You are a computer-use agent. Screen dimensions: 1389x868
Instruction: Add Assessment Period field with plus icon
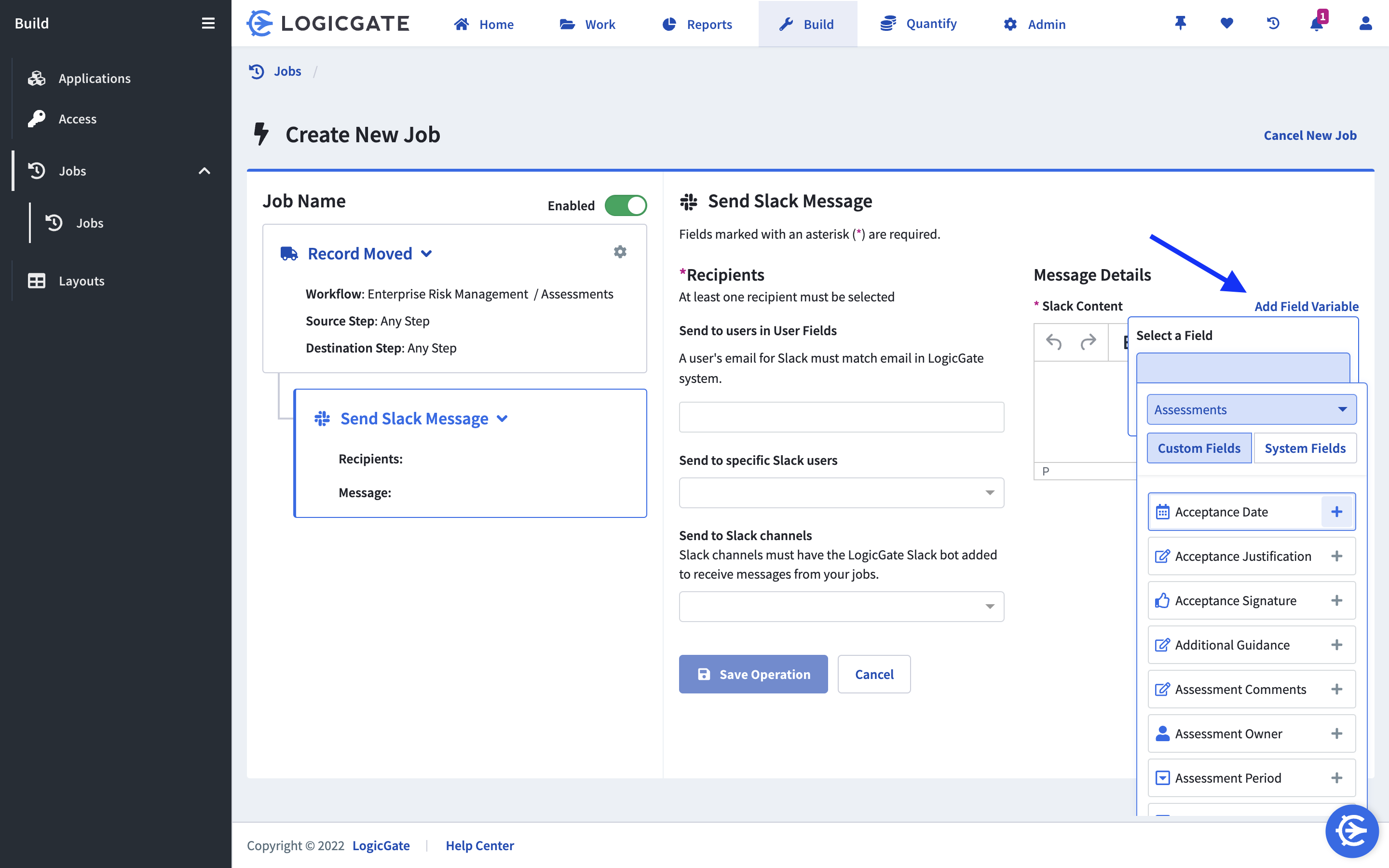tap(1337, 778)
